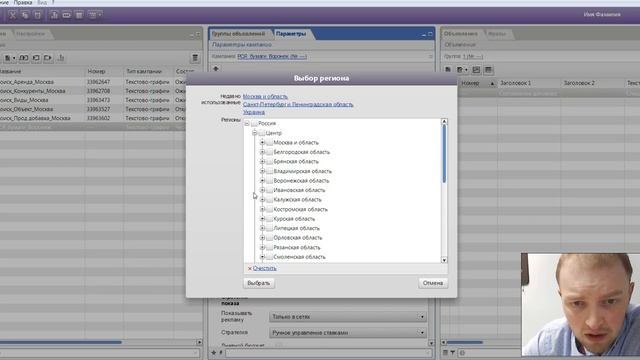Open the Показывать рекламу dropdown 'Только в сетях'

tap(348, 317)
